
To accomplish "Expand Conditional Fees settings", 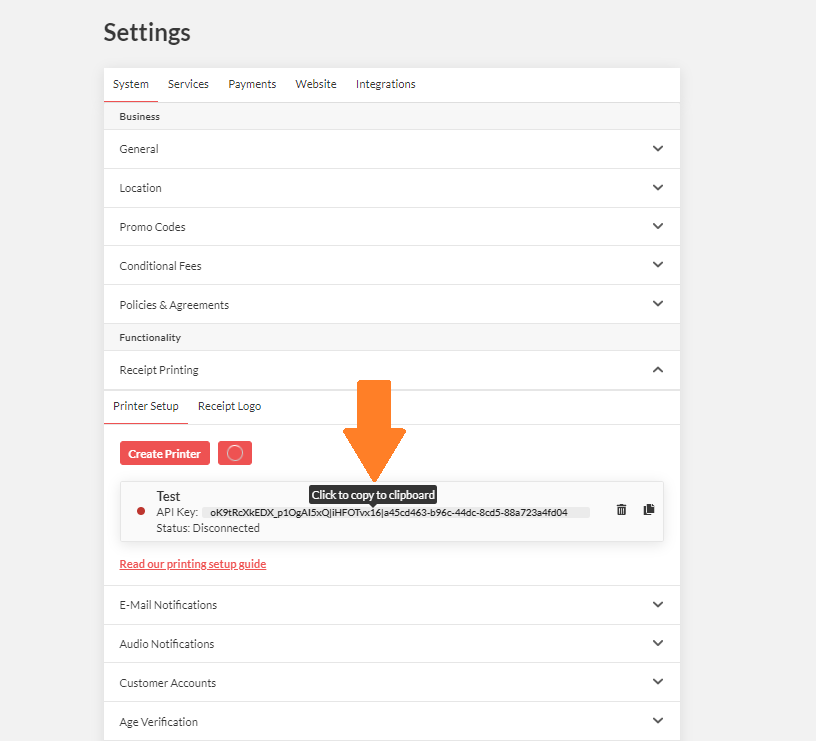I will click(x=391, y=266).
